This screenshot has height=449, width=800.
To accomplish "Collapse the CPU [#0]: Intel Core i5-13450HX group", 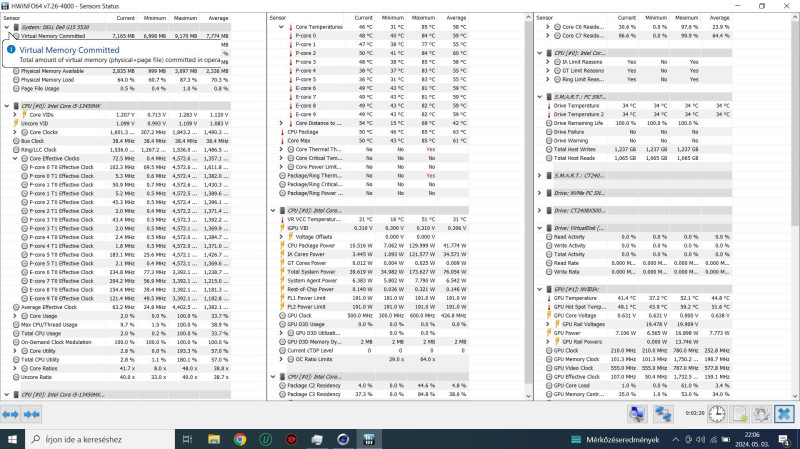I will coord(7,106).
